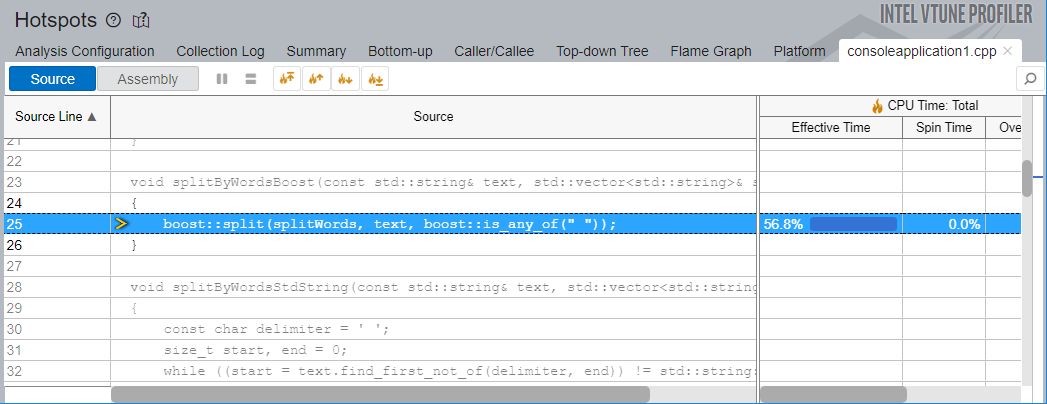
Task: Click the Spin Time column header
Action: [x=943, y=127]
